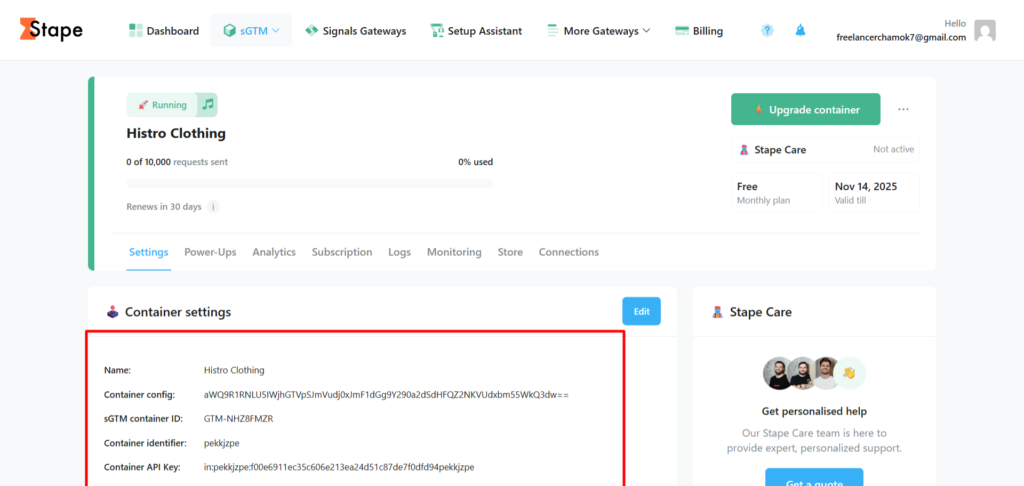The width and height of the screenshot is (1024, 486).
Task: Switch to the Power-Ups tab
Action: coord(210,252)
